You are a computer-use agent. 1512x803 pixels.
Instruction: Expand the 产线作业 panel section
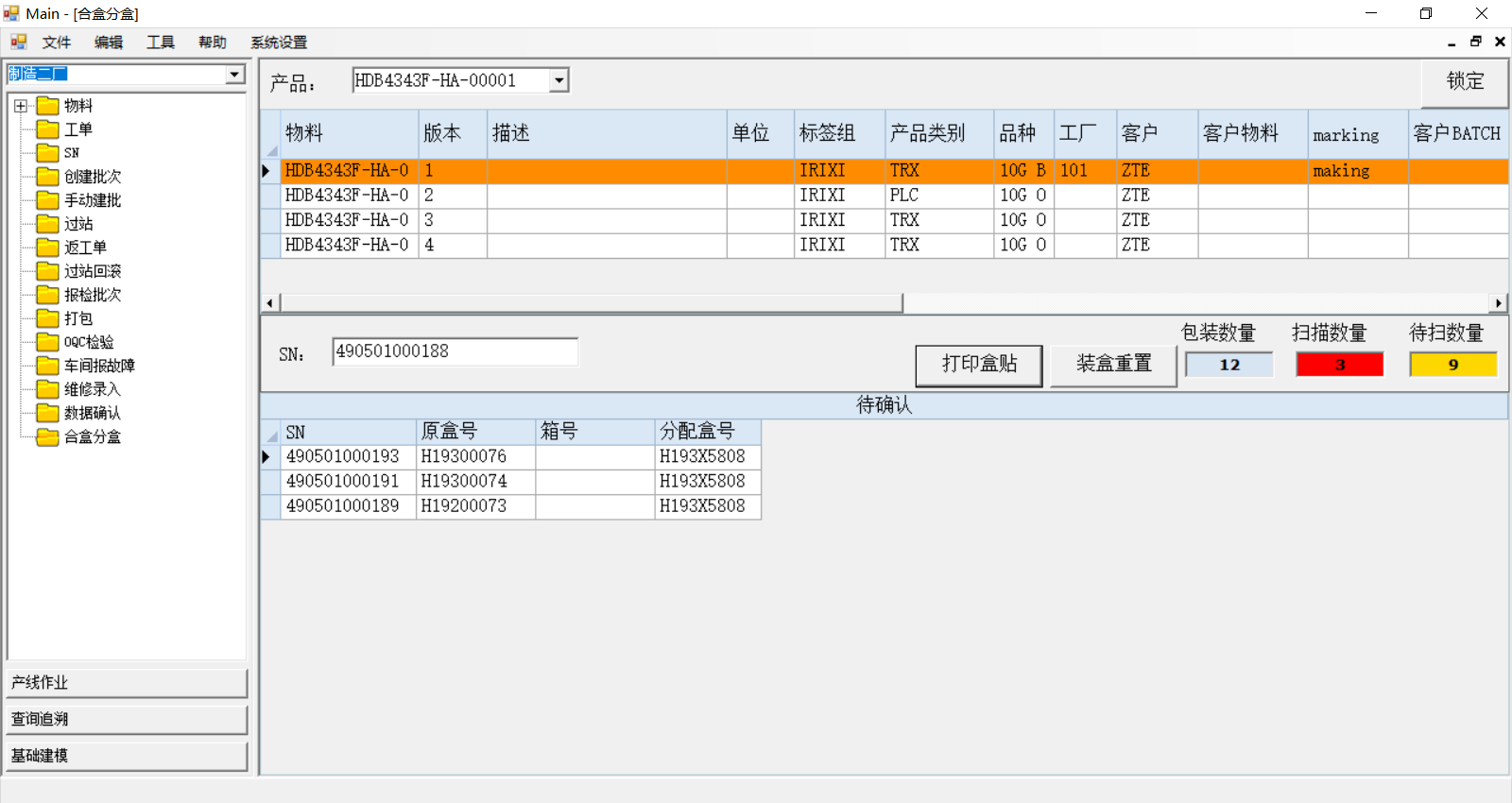click(127, 682)
